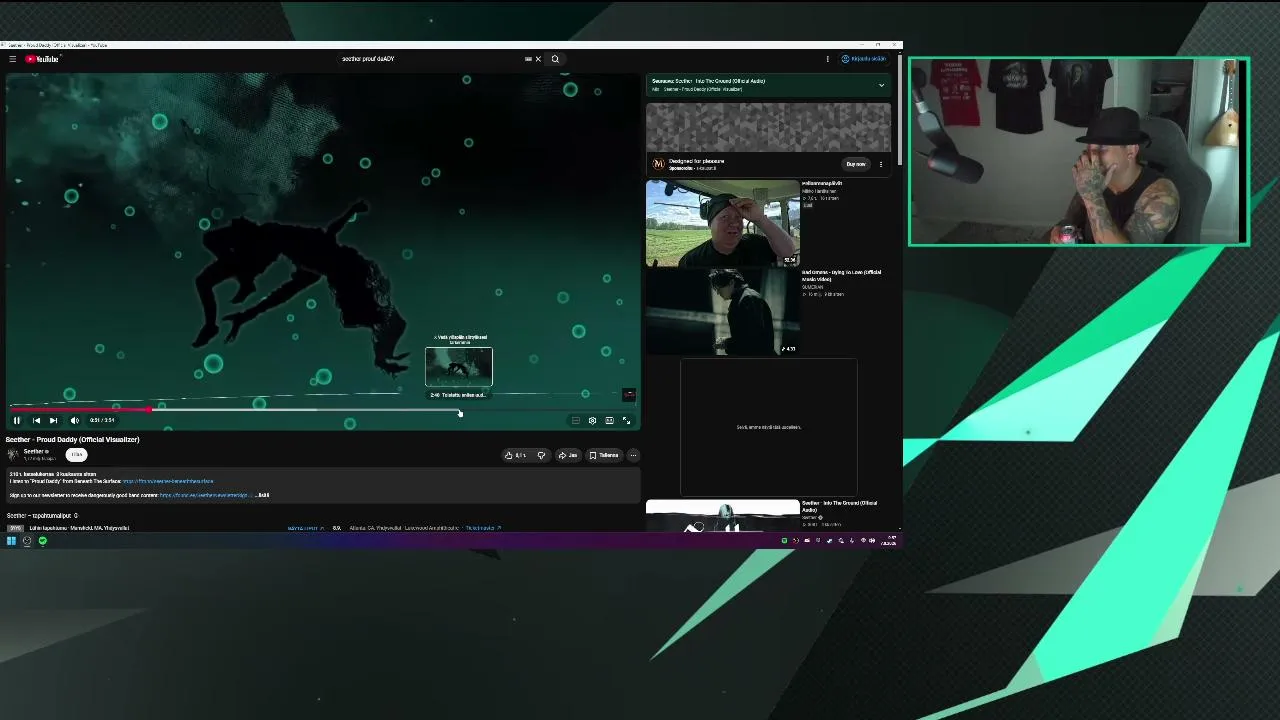
Task: Dislike the Proud Daddy video
Action: pyautogui.click(x=541, y=455)
